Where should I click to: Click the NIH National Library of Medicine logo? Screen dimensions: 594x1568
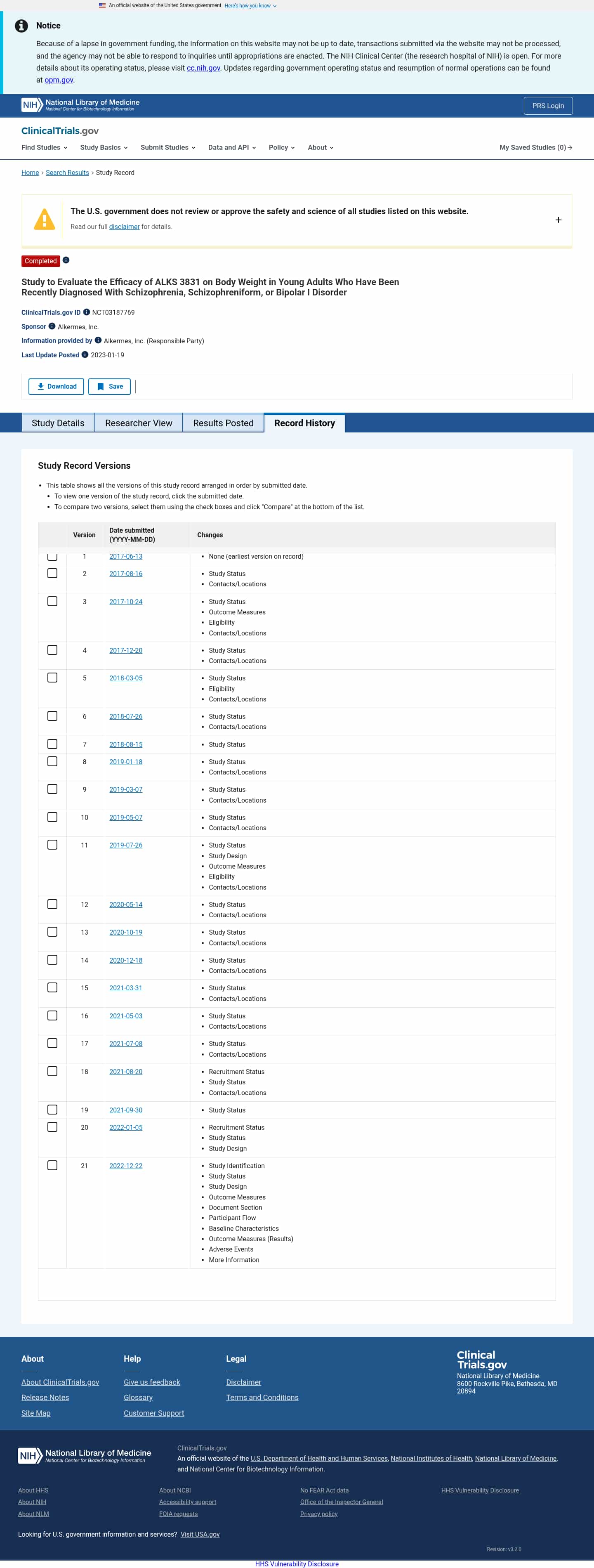(x=80, y=105)
